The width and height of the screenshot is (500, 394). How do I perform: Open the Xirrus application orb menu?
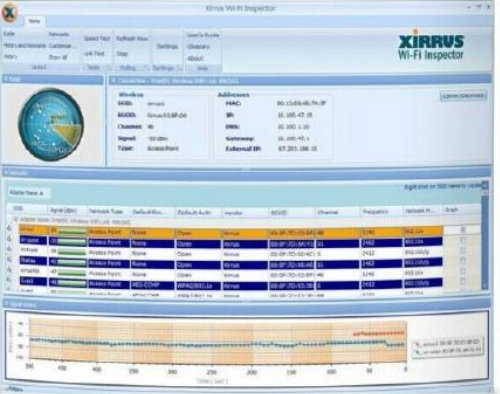[9, 13]
